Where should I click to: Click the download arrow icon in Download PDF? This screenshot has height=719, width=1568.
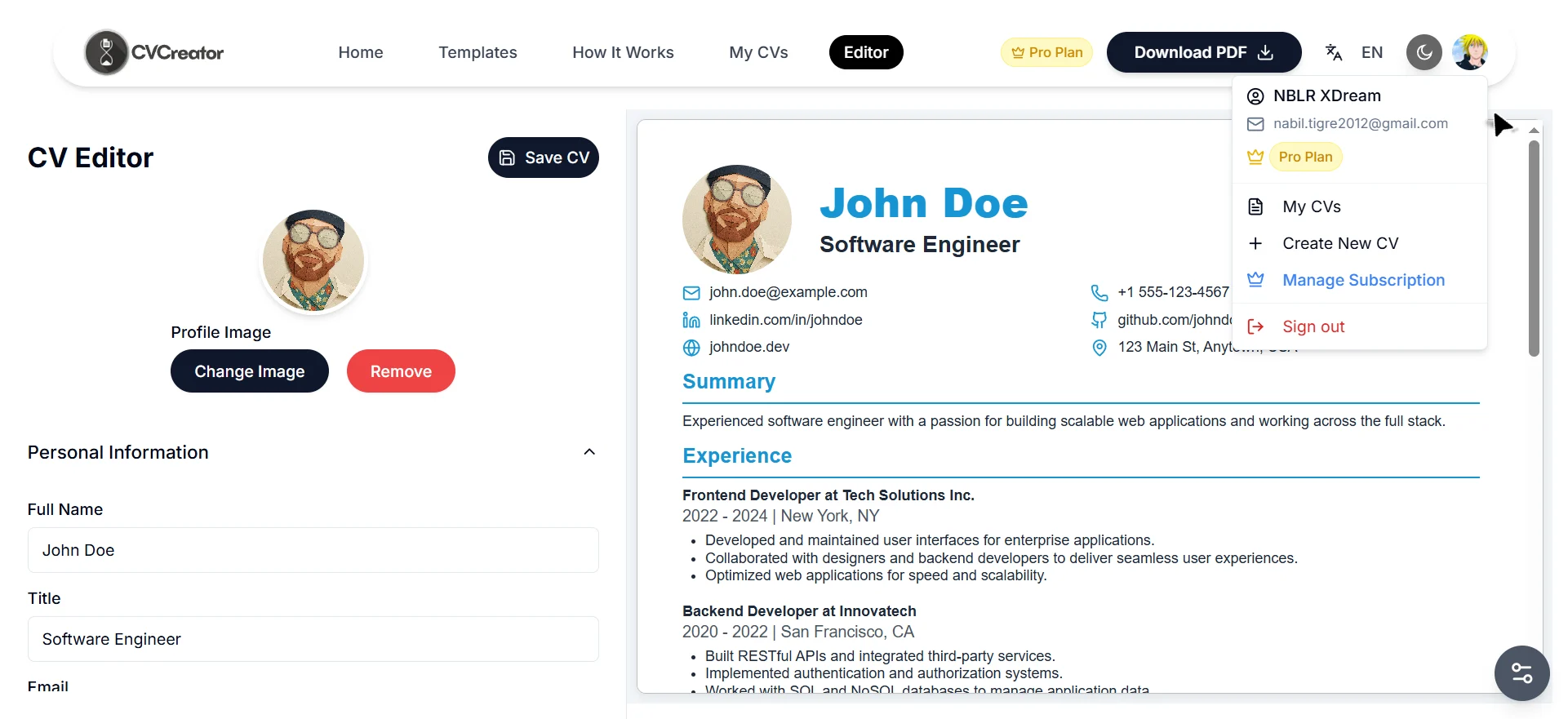click(x=1265, y=52)
